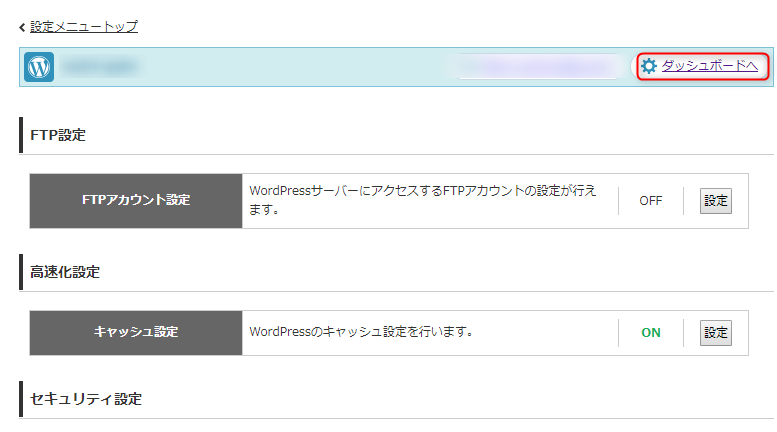777x432 pixels.
Task: Select the キャッシュ設定 row label
Action: tap(136, 332)
